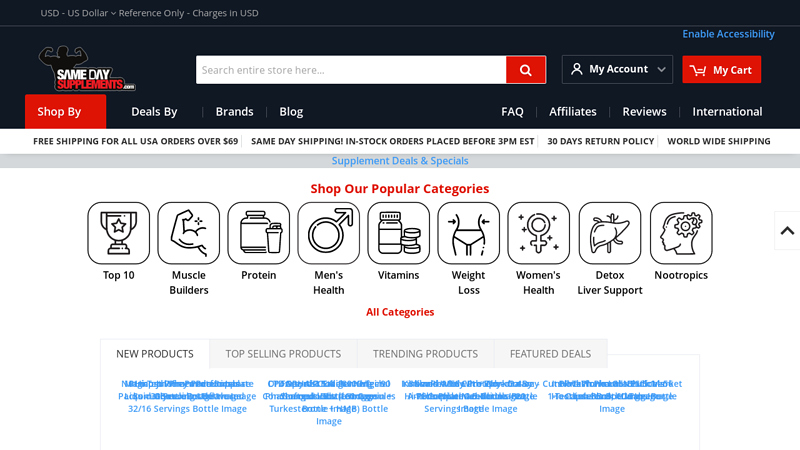Expand the USD - US Dollar currency selector
The width and height of the screenshot is (800, 450).
78,13
